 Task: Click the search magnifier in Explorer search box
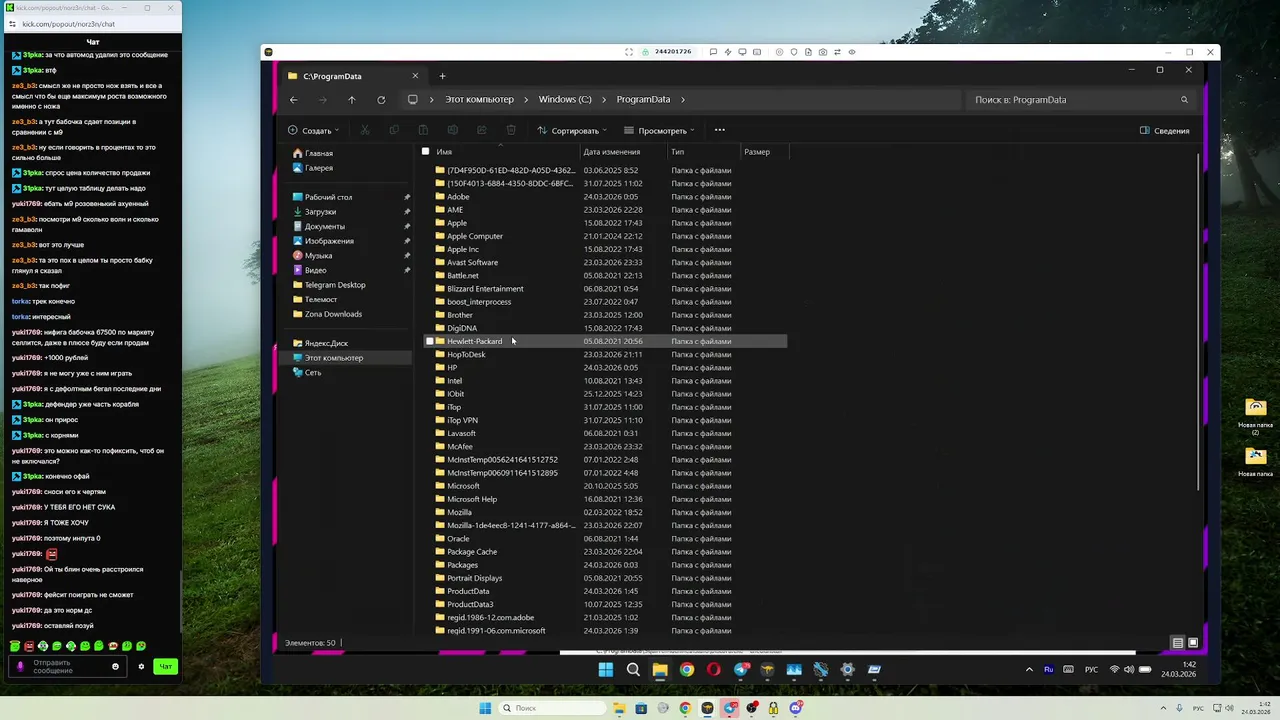pyautogui.click(x=1184, y=100)
